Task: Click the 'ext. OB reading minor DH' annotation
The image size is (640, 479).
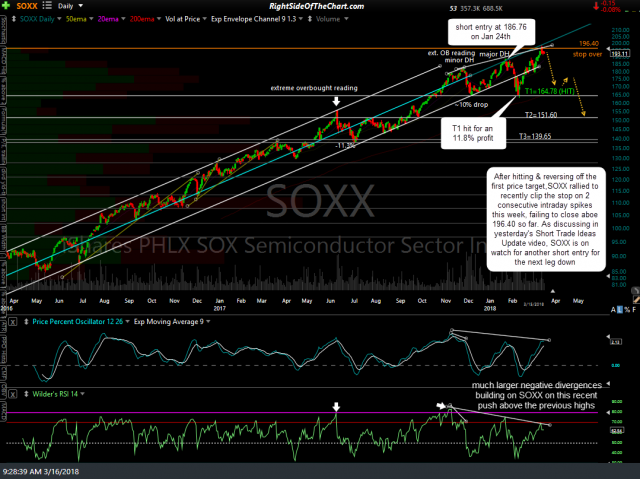Action: pyautogui.click(x=452, y=57)
